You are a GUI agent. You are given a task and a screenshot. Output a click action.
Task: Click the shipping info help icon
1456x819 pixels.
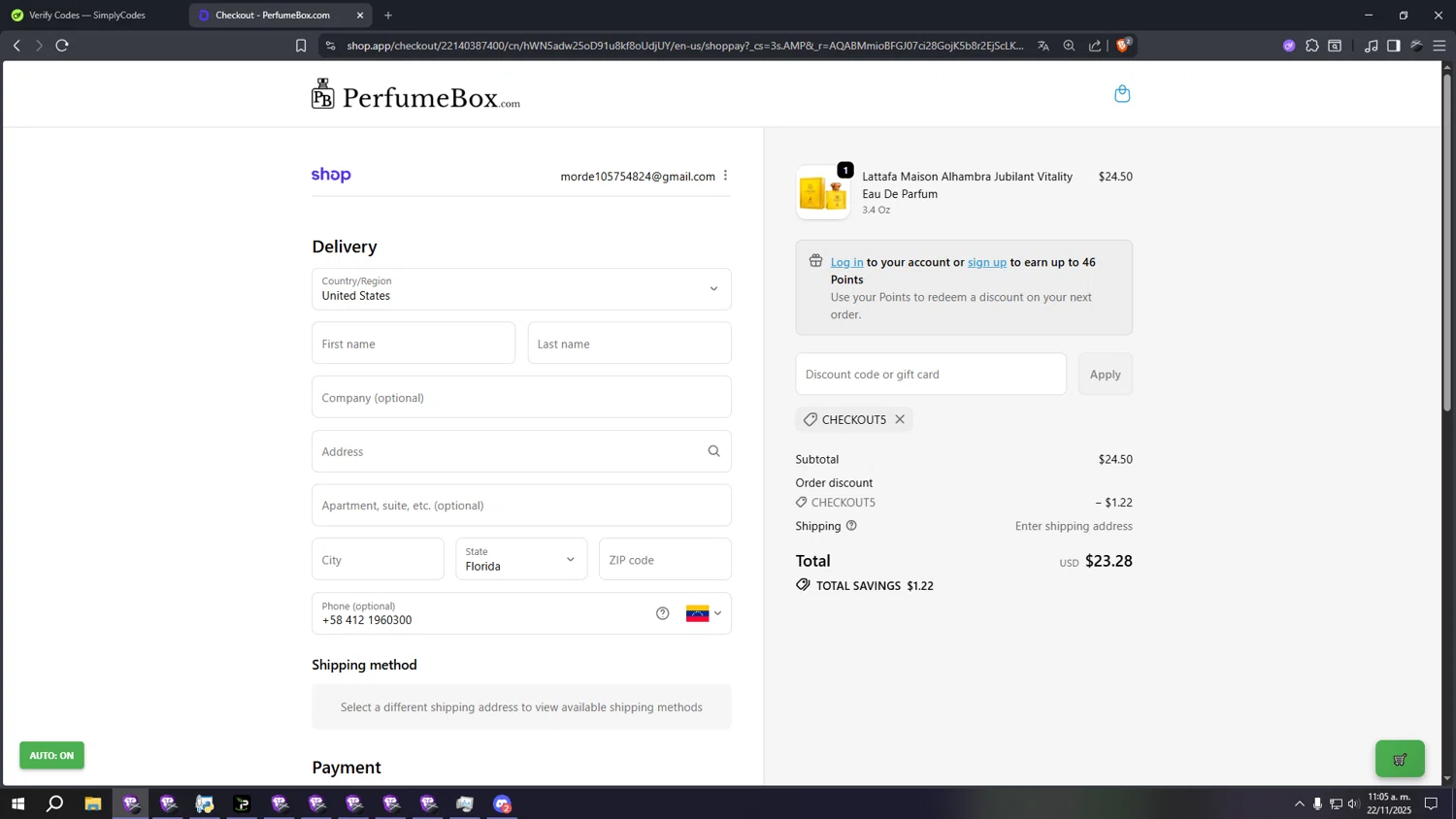(x=851, y=526)
